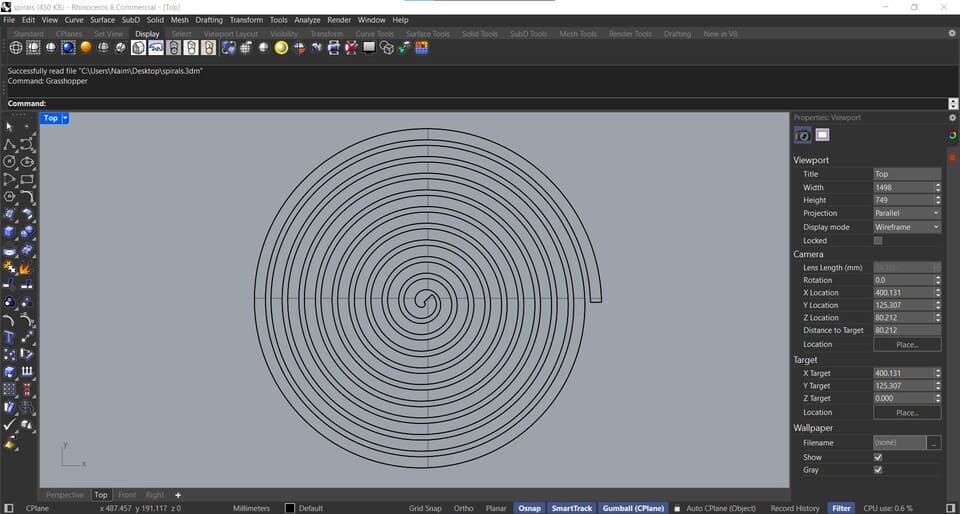The width and height of the screenshot is (960, 514).
Task: Activate the blue Rendered viewport sphere icon
Action: click(x=68, y=48)
